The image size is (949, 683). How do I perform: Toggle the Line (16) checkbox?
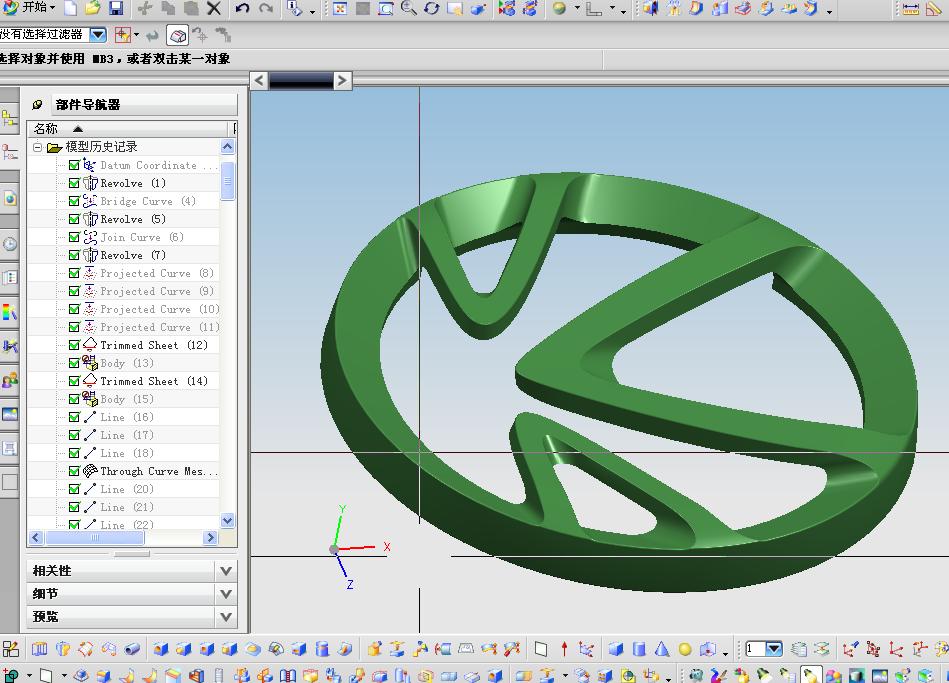tap(74, 417)
